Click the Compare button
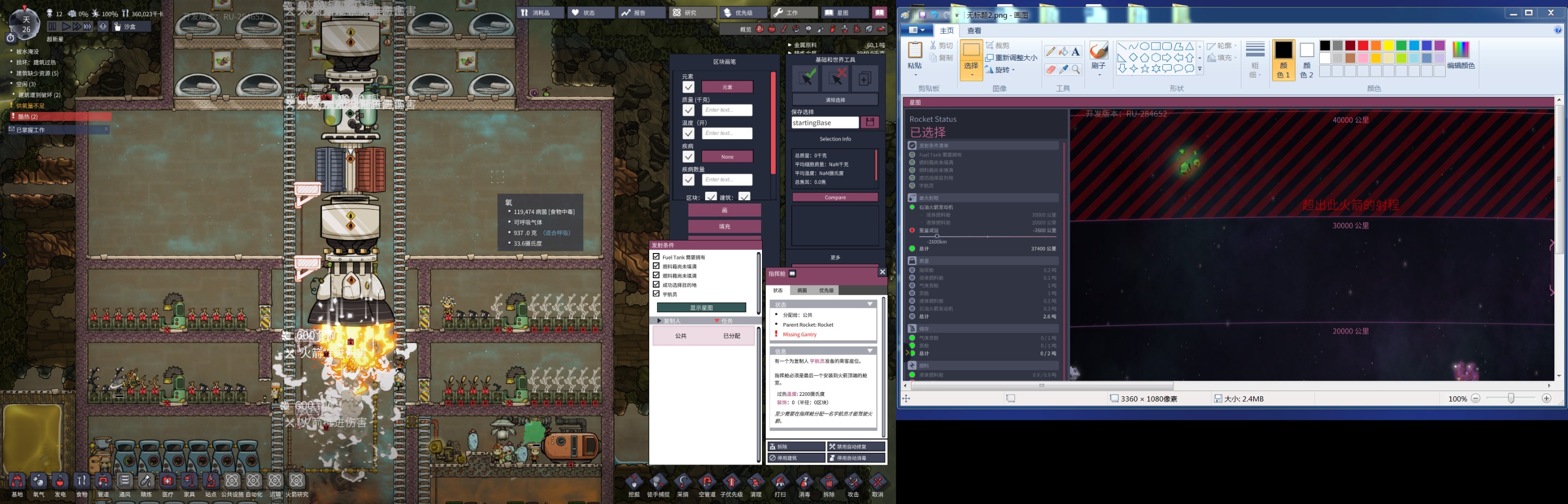This screenshot has height=504, width=1568. [835, 197]
